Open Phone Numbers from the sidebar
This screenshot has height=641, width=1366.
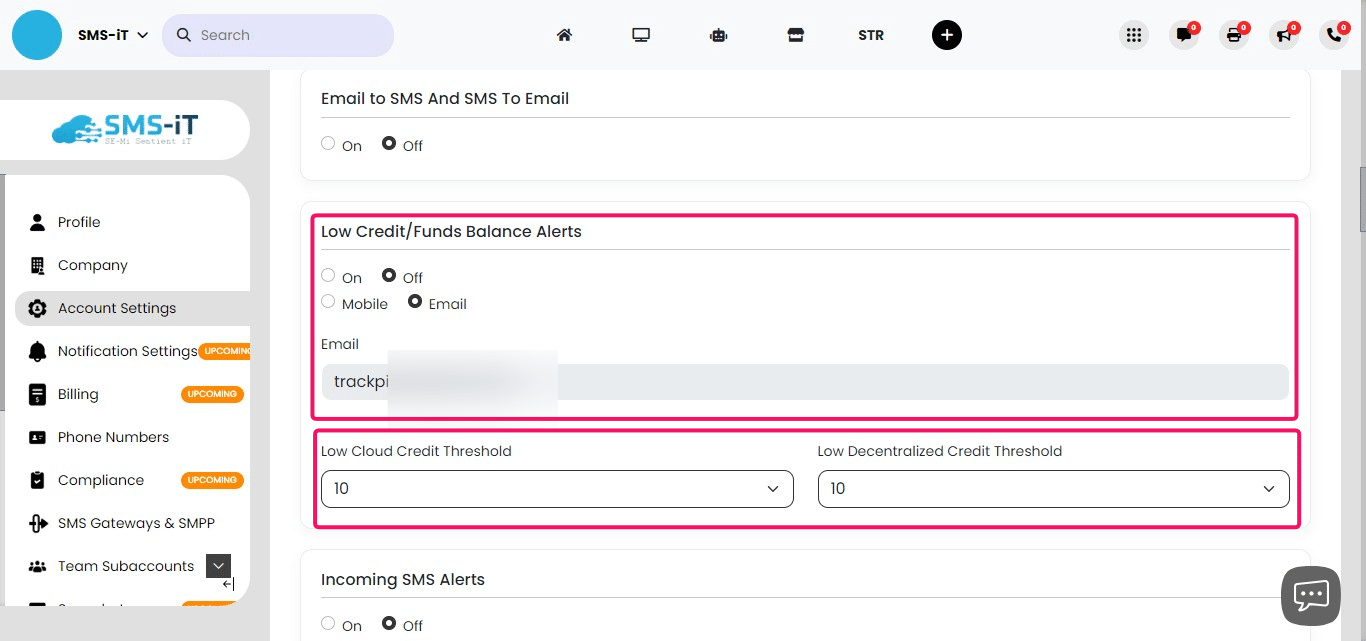point(113,437)
